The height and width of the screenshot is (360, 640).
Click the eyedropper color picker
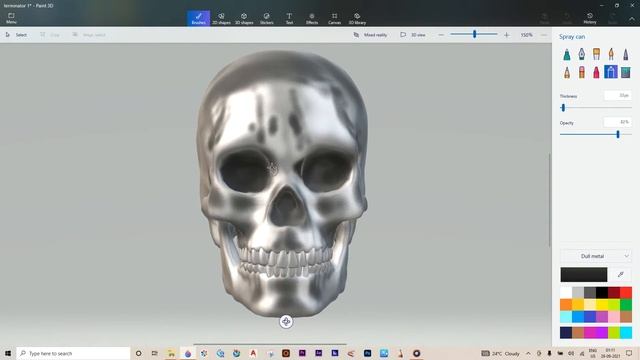coord(621,275)
